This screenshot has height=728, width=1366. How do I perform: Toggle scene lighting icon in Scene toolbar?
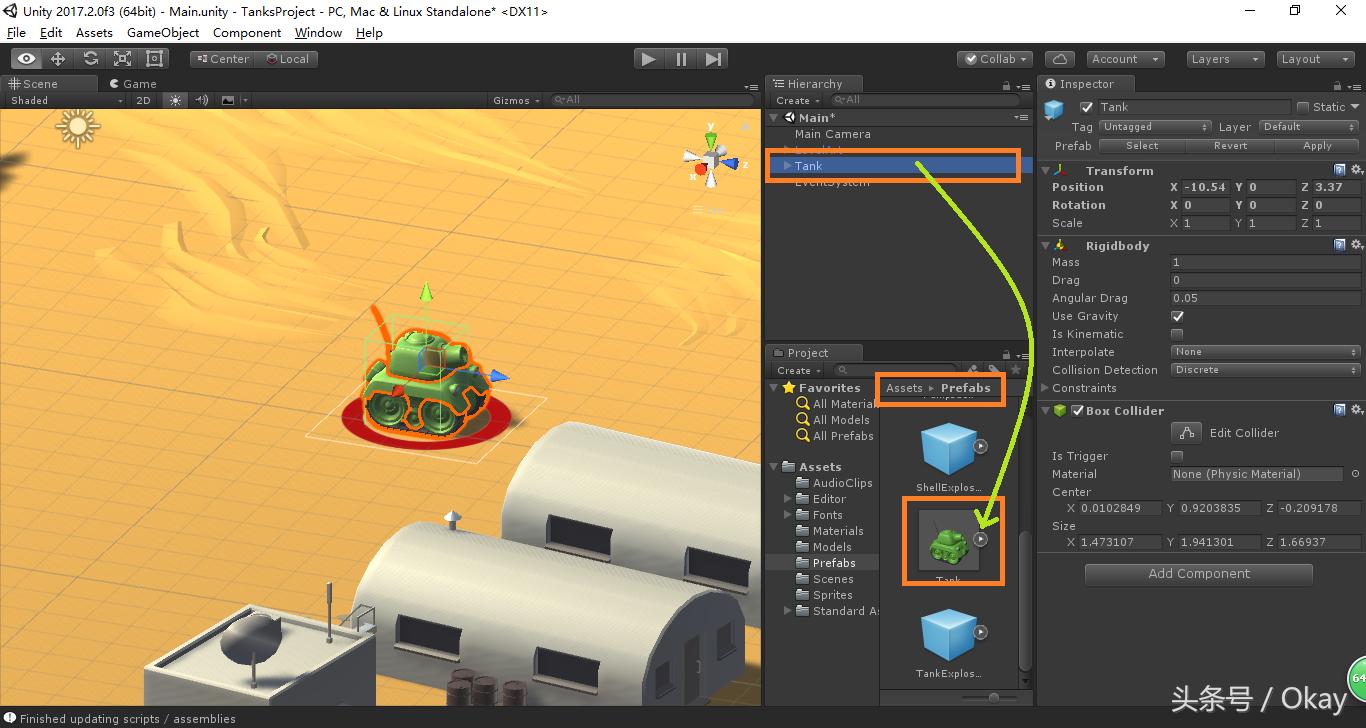[177, 100]
